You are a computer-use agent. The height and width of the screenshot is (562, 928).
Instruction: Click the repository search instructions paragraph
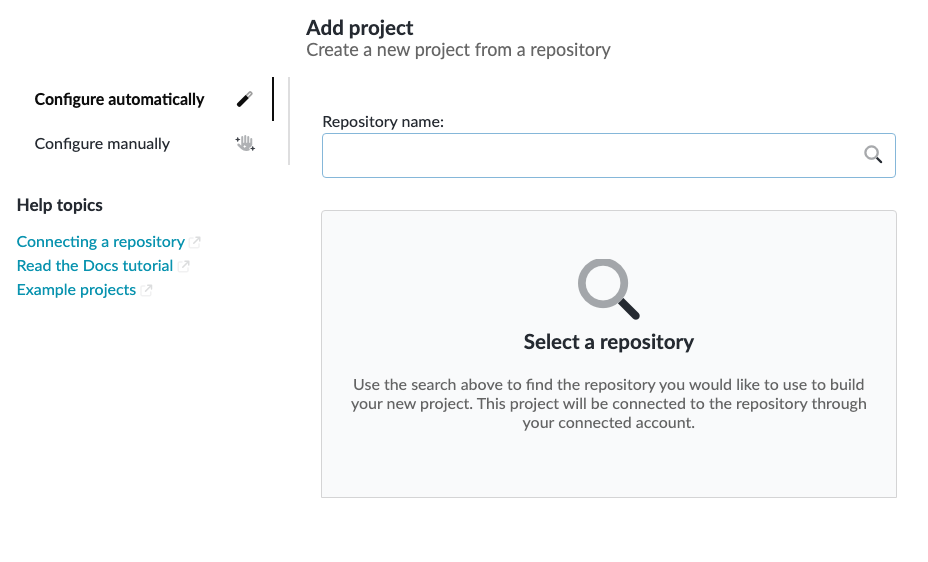[x=608, y=404]
